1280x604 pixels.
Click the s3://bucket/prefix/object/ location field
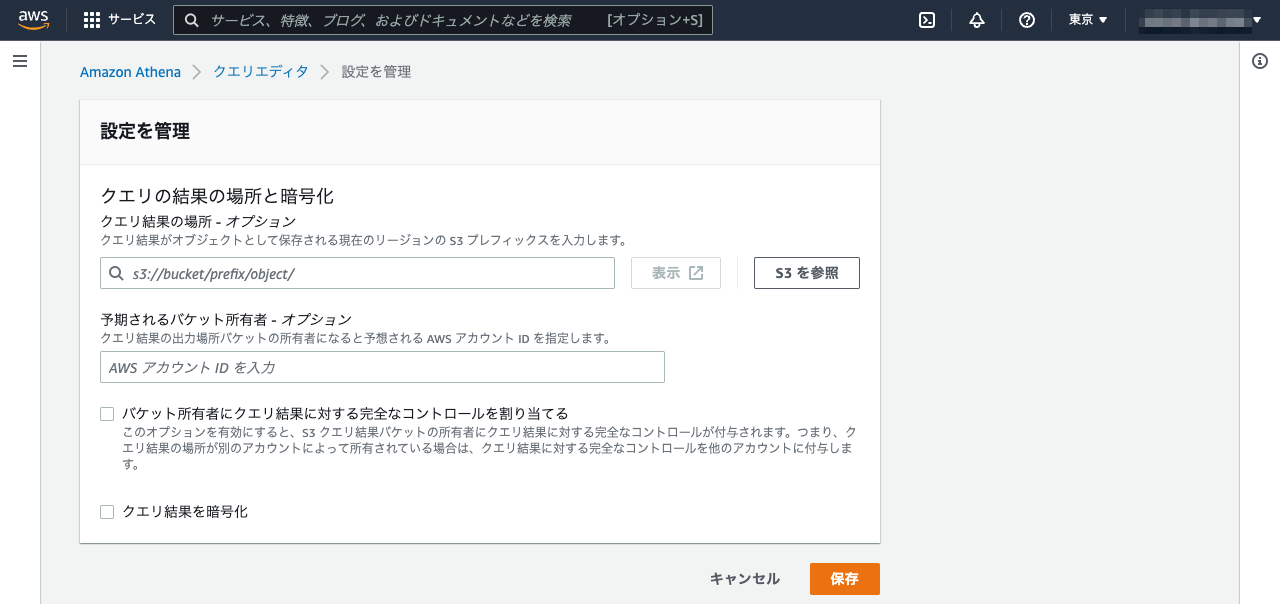click(358, 273)
